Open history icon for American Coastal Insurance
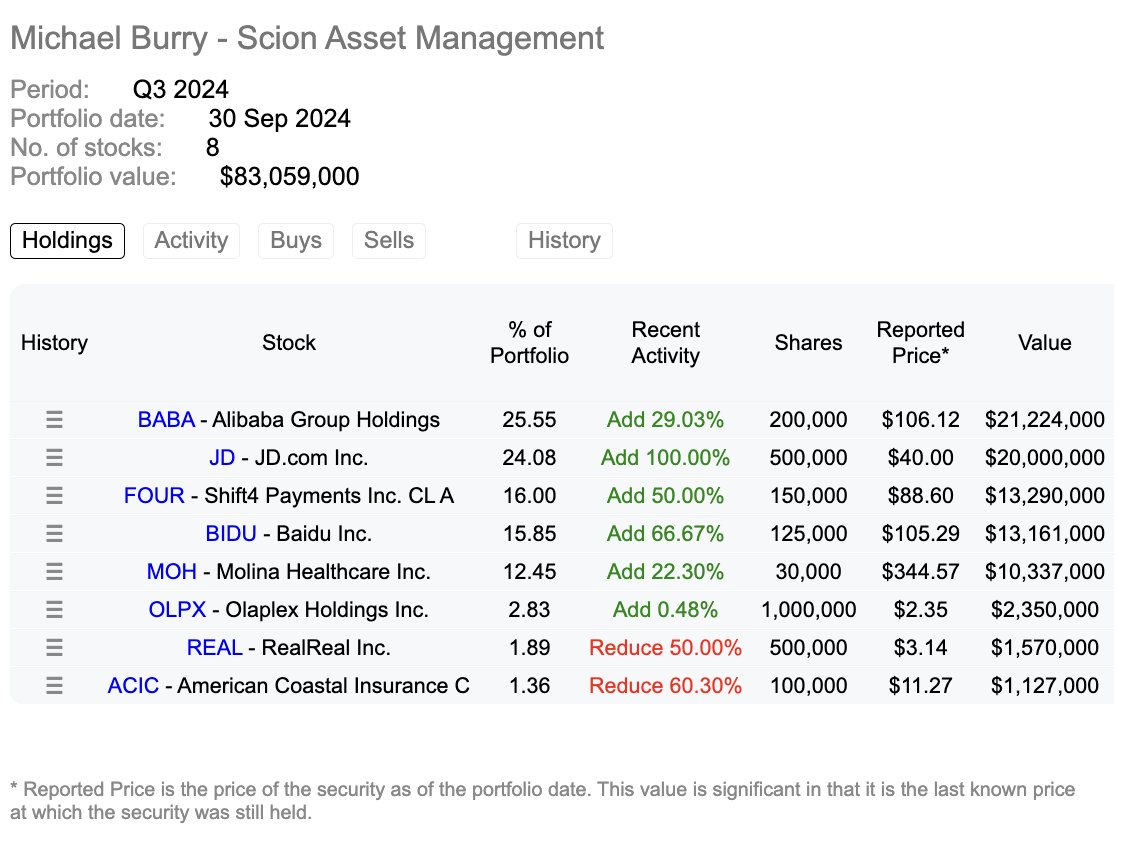 (x=54, y=685)
